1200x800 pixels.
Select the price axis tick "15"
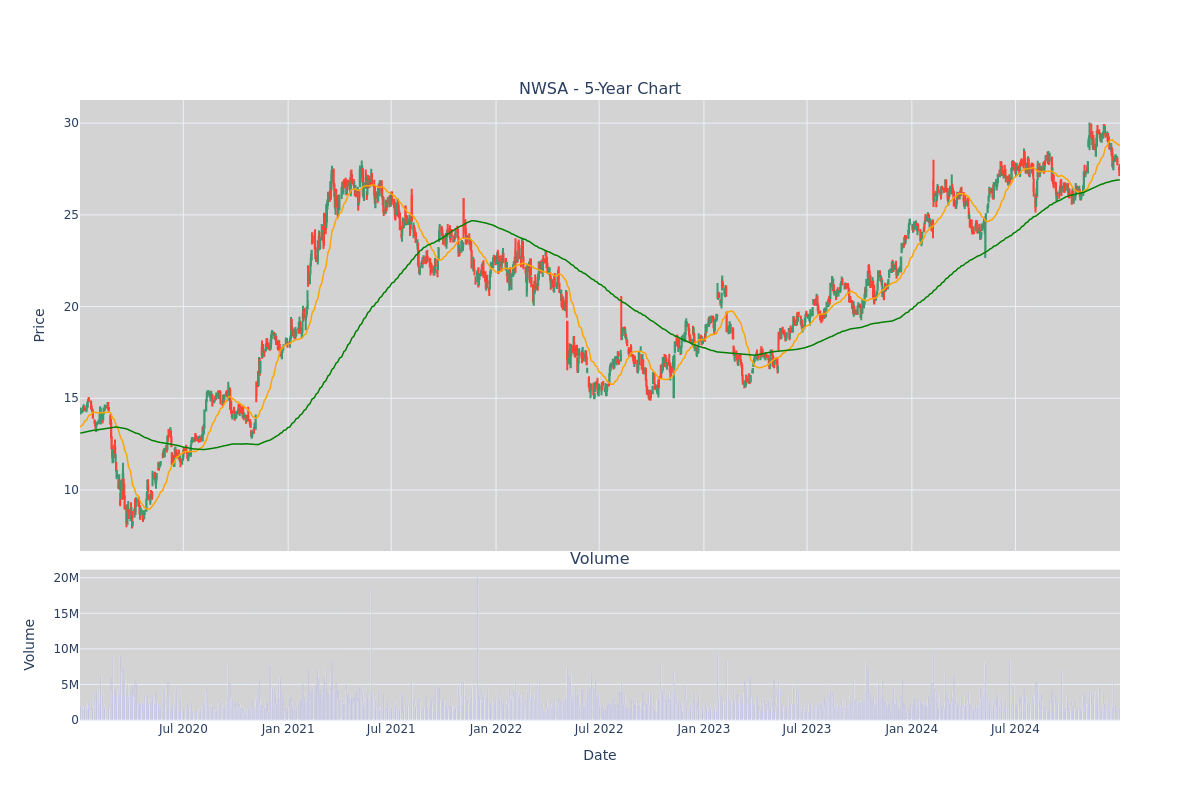click(x=71, y=398)
